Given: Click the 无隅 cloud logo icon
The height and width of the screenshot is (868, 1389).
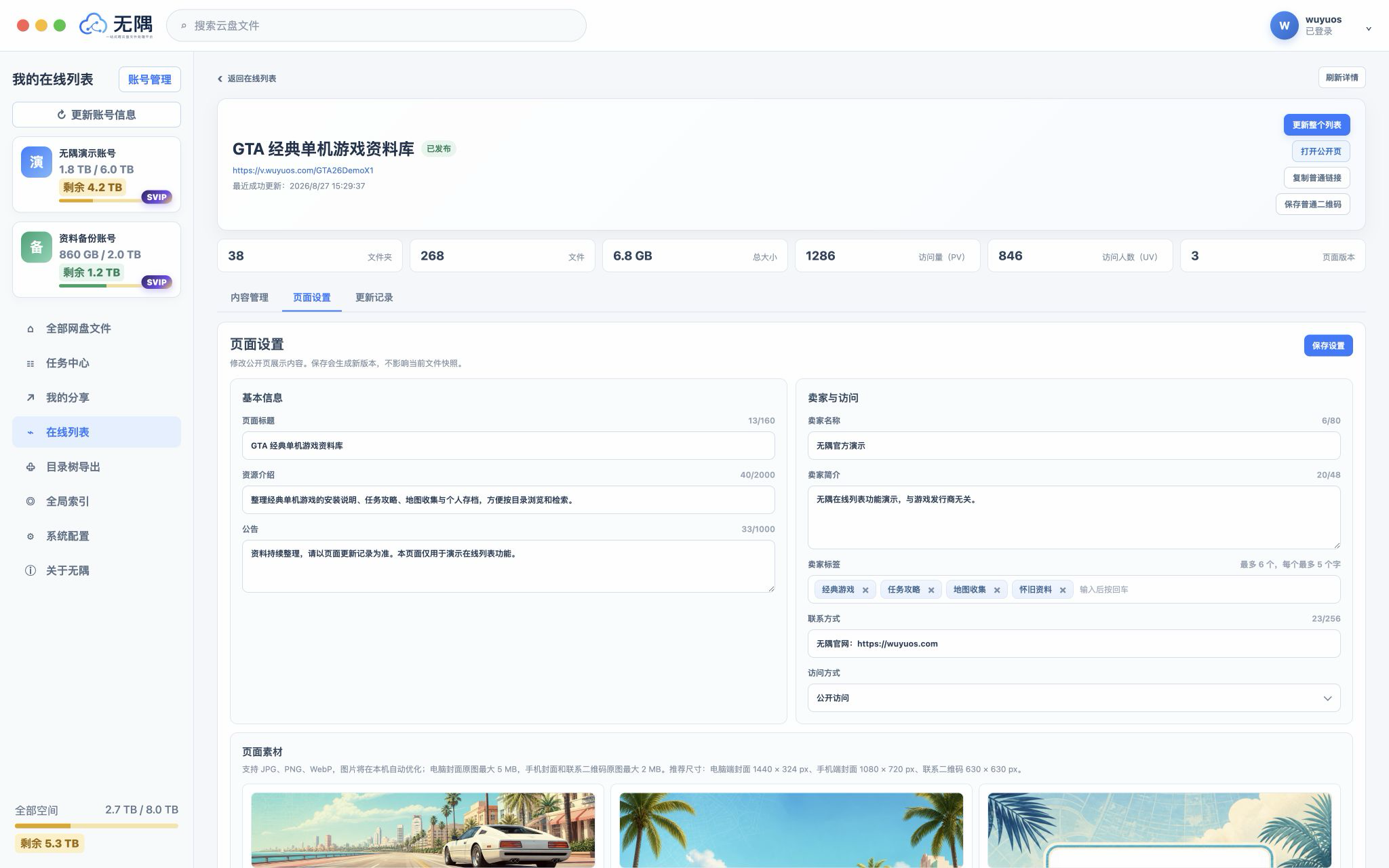Looking at the screenshot, I should pos(94,24).
